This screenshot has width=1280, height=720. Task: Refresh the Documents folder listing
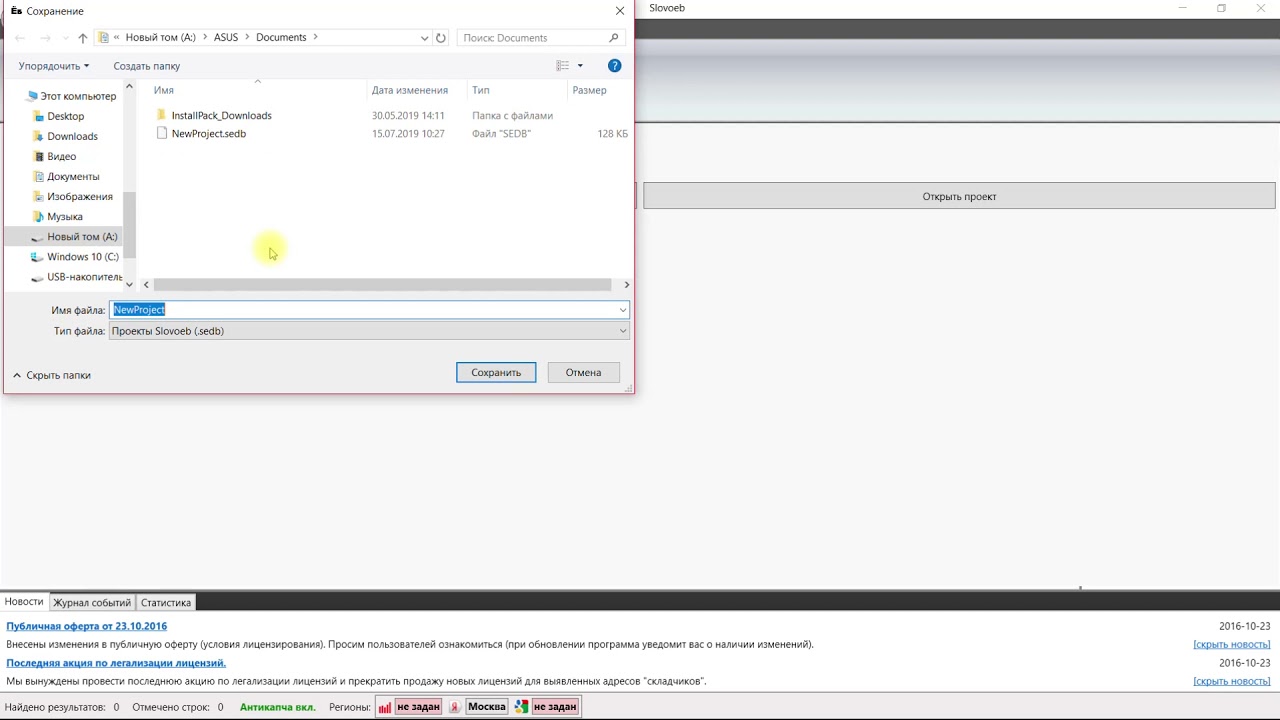click(x=441, y=38)
